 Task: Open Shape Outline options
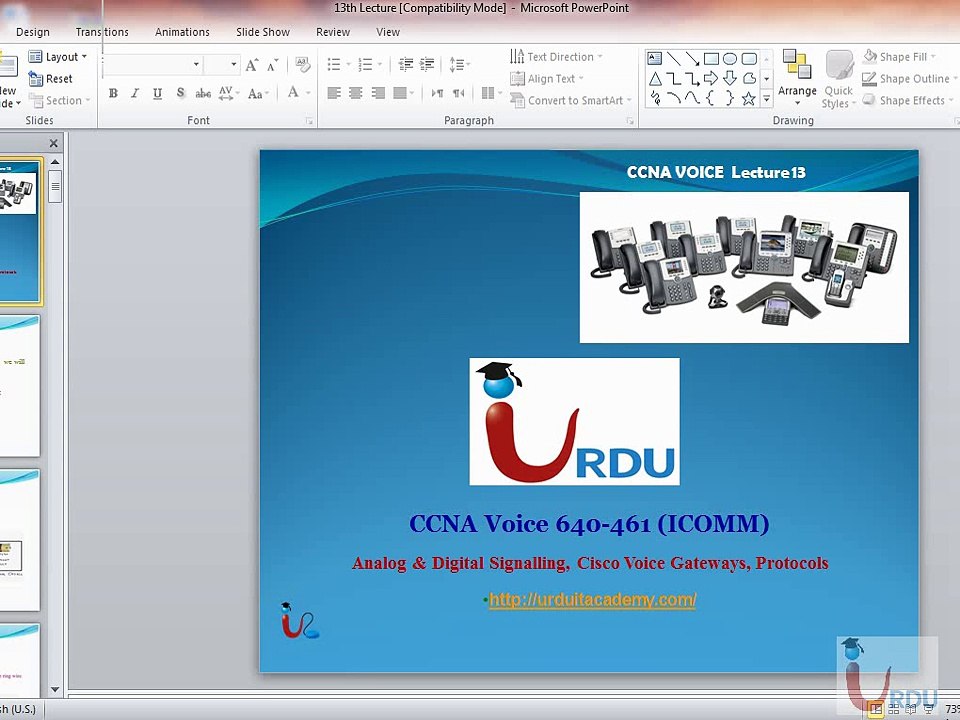909,79
